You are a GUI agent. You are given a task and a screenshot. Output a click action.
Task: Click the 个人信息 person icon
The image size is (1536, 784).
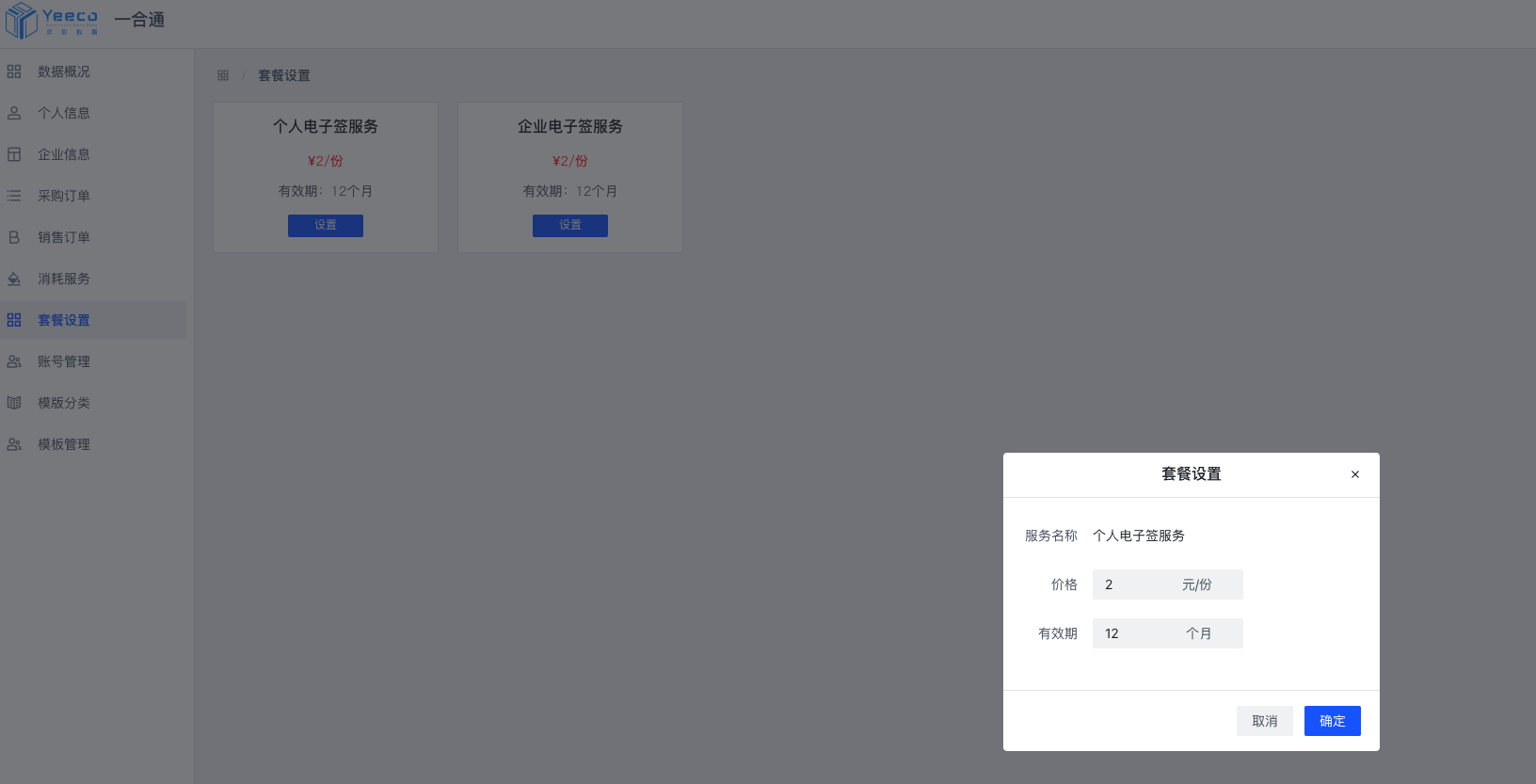coord(14,113)
